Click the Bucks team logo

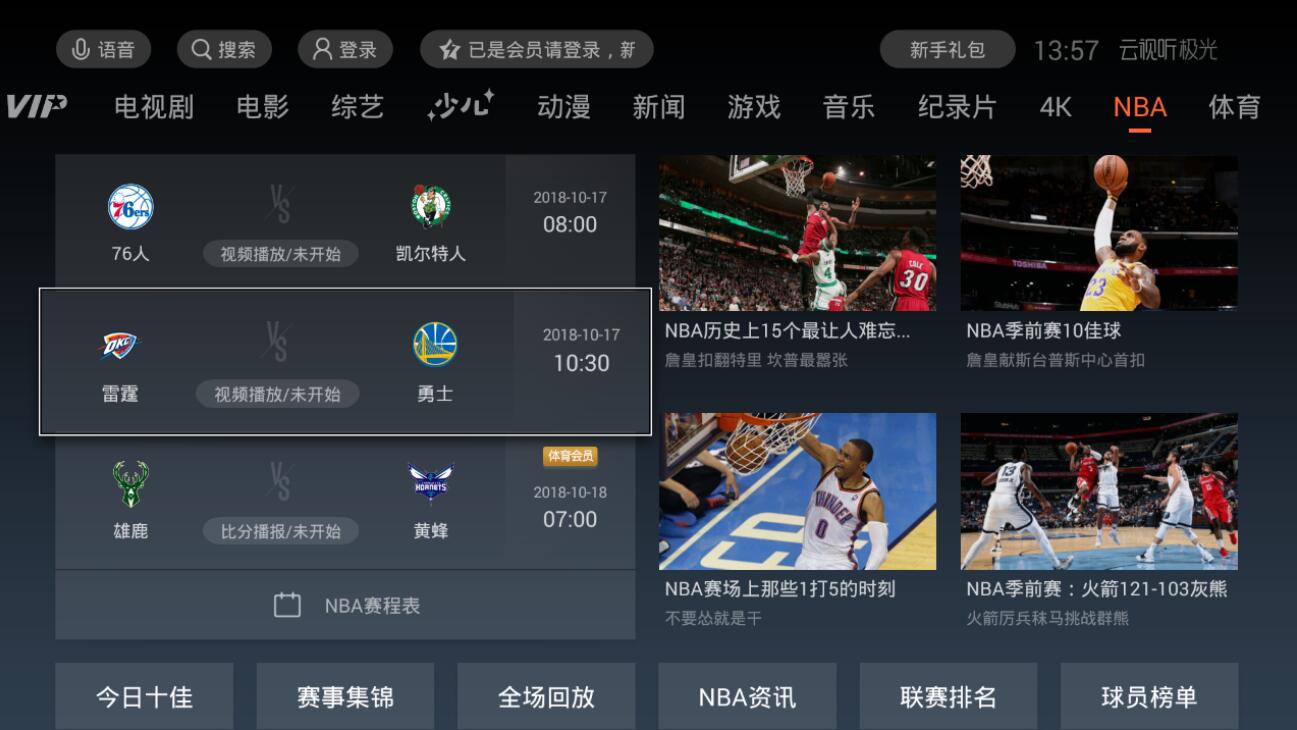click(131, 485)
